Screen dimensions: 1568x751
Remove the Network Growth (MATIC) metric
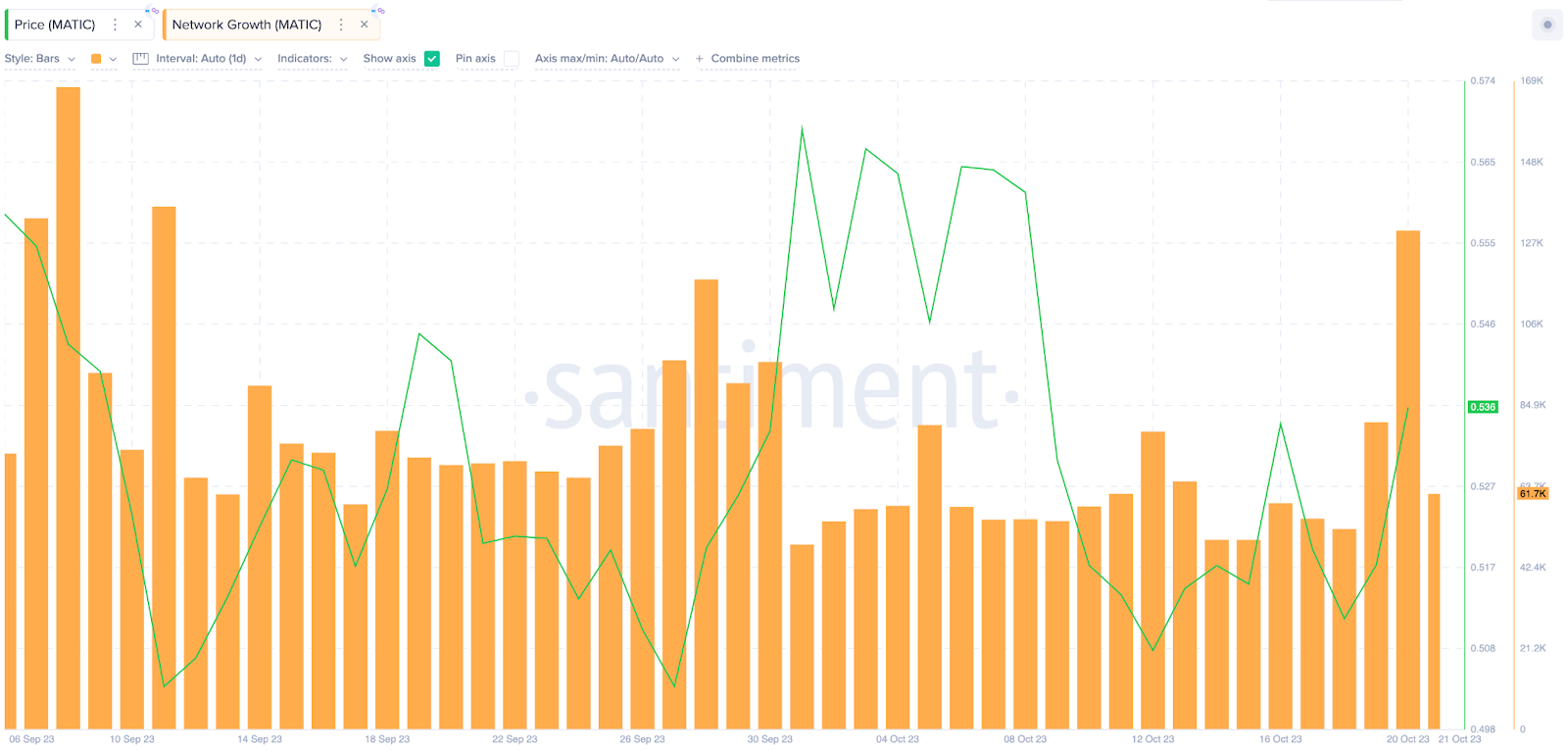[x=365, y=25]
